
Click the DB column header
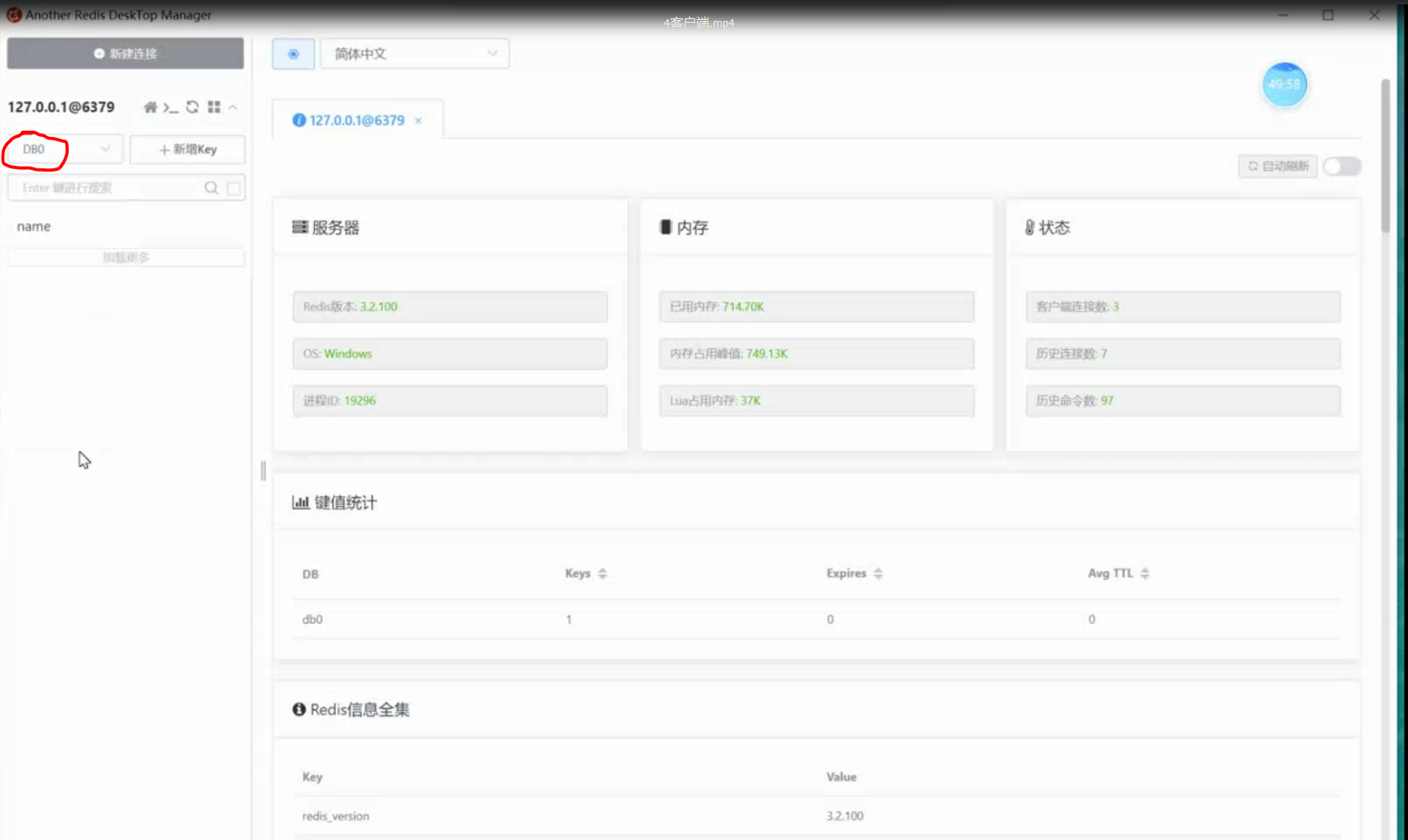pos(311,574)
